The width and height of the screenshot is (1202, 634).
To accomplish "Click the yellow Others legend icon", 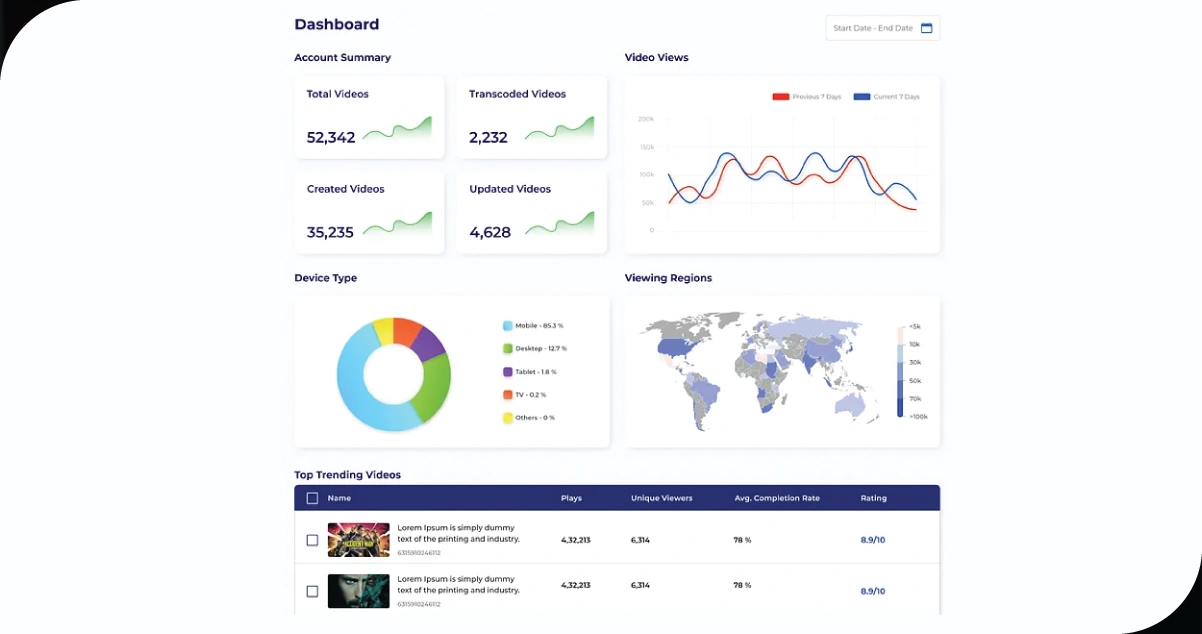I will click(507, 418).
